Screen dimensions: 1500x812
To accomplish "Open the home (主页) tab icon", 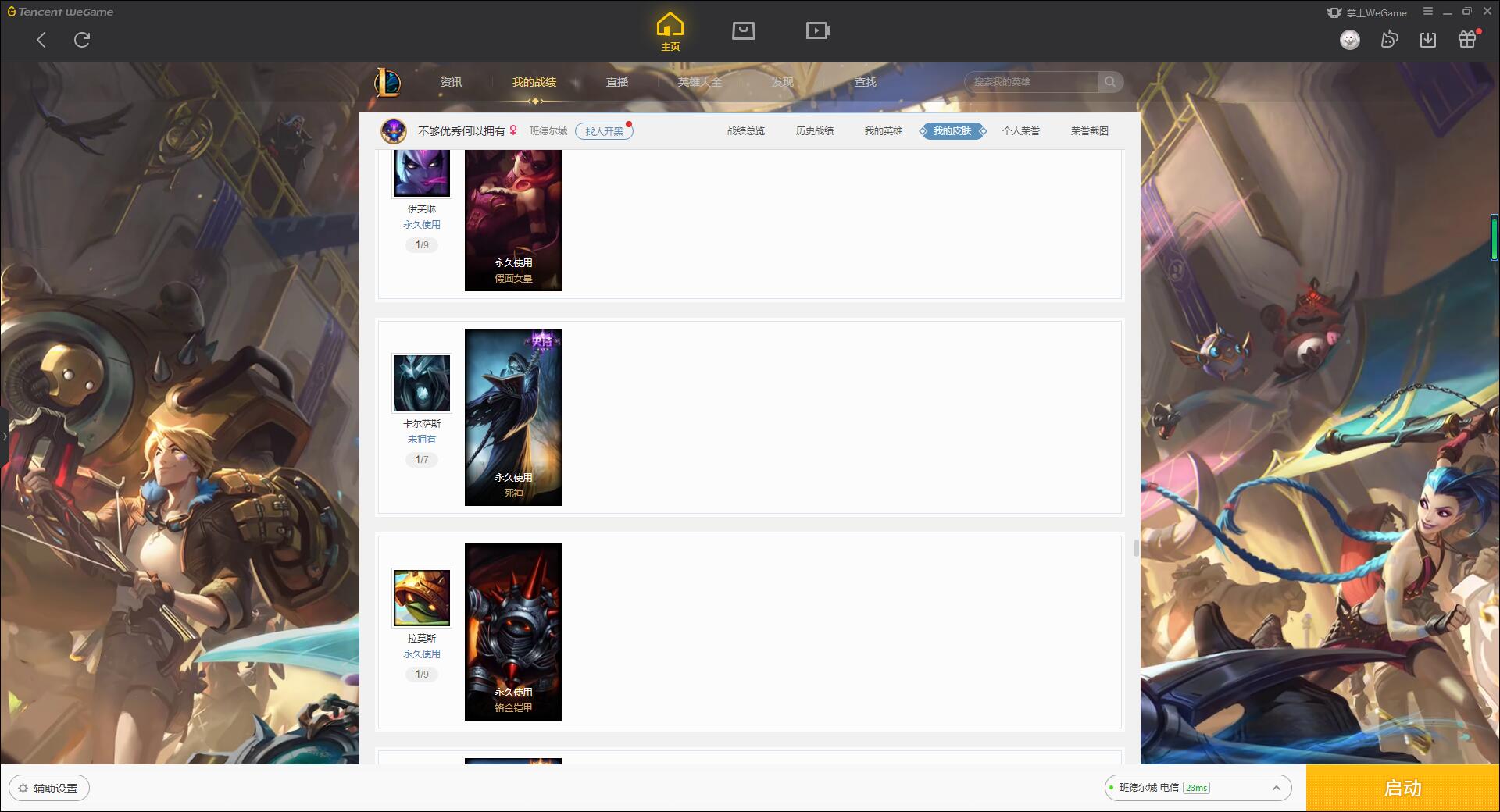I will click(x=670, y=32).
